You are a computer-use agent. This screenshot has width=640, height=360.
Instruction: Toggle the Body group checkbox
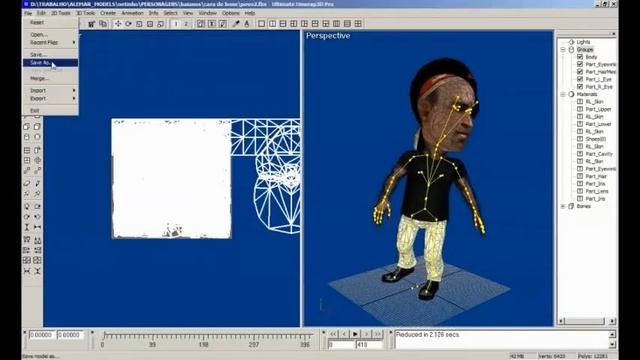[x=580, y=57]
